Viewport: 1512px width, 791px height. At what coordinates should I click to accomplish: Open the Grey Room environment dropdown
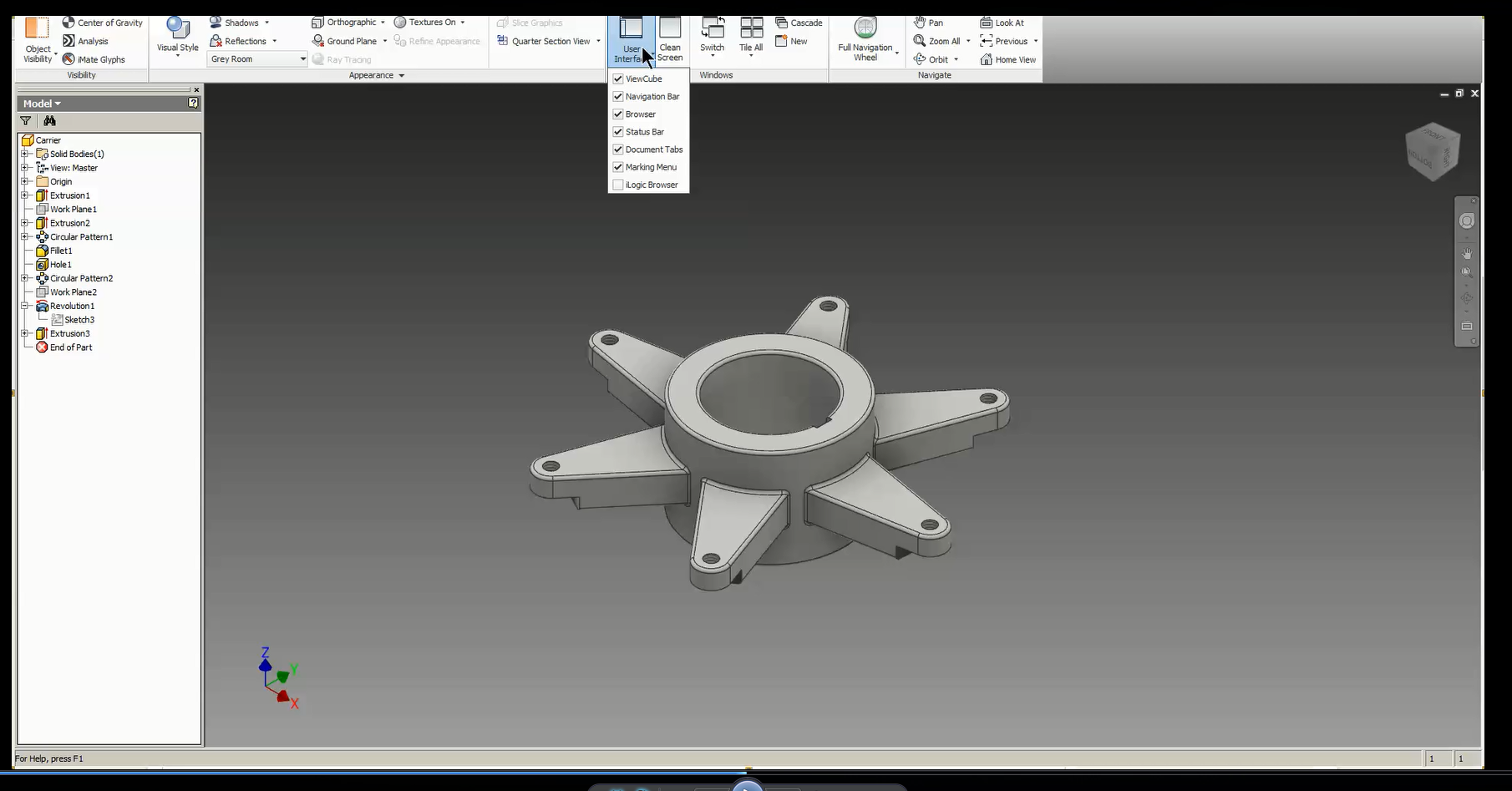[303, 58]
